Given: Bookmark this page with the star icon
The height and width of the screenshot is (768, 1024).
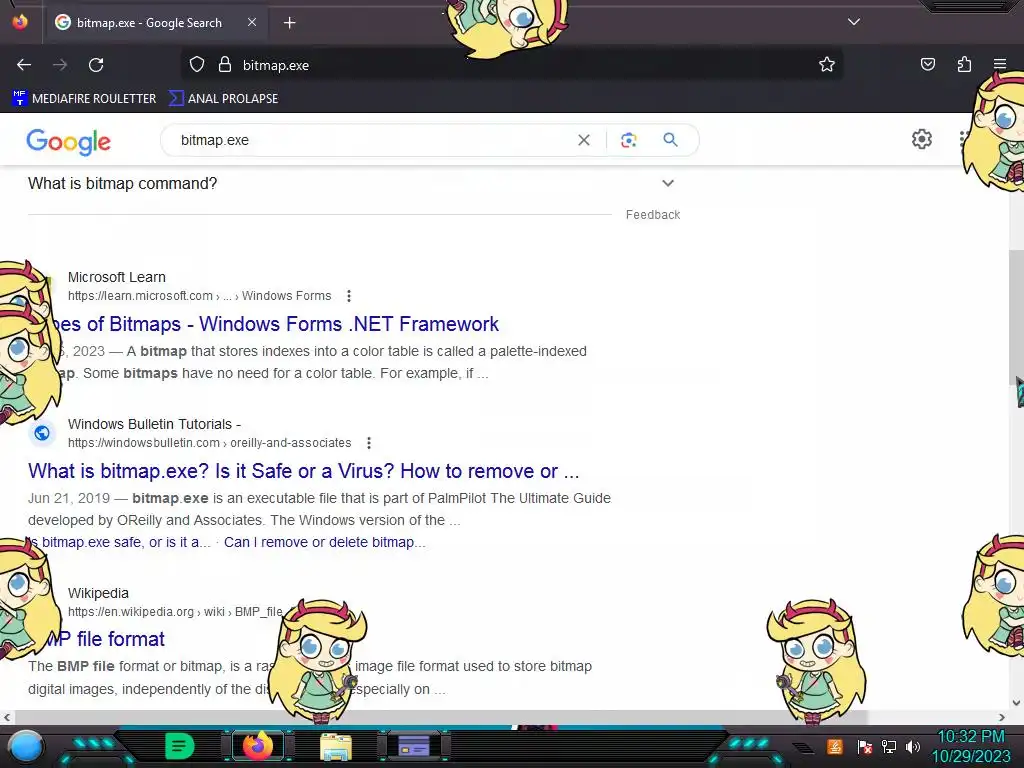Looking at the screenshot, I should (x=827, y=65).
